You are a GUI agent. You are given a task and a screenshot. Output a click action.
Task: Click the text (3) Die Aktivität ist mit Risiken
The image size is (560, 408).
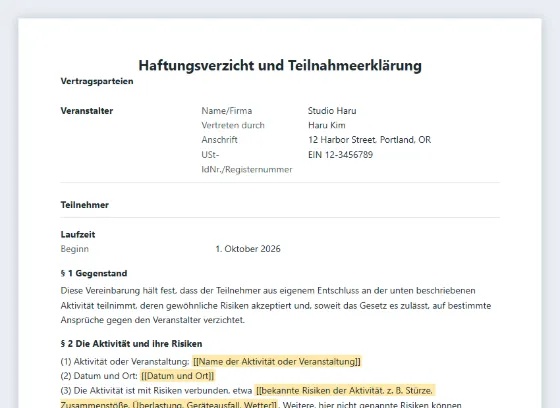156,390
